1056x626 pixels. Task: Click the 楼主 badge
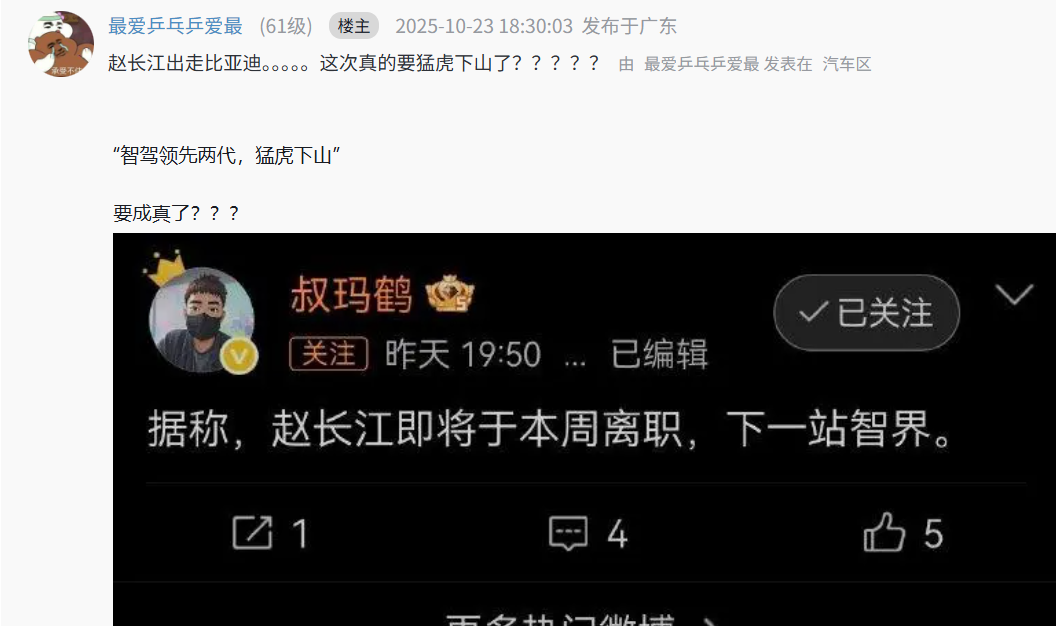point(354,26)
